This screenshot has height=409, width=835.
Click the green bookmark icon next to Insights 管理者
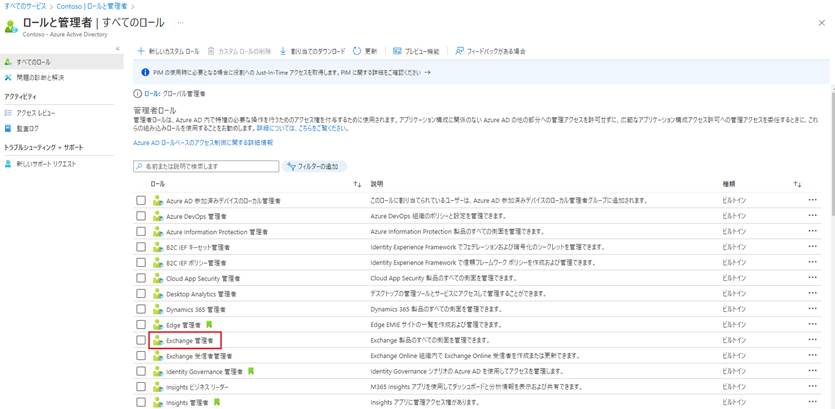[217, 402]
